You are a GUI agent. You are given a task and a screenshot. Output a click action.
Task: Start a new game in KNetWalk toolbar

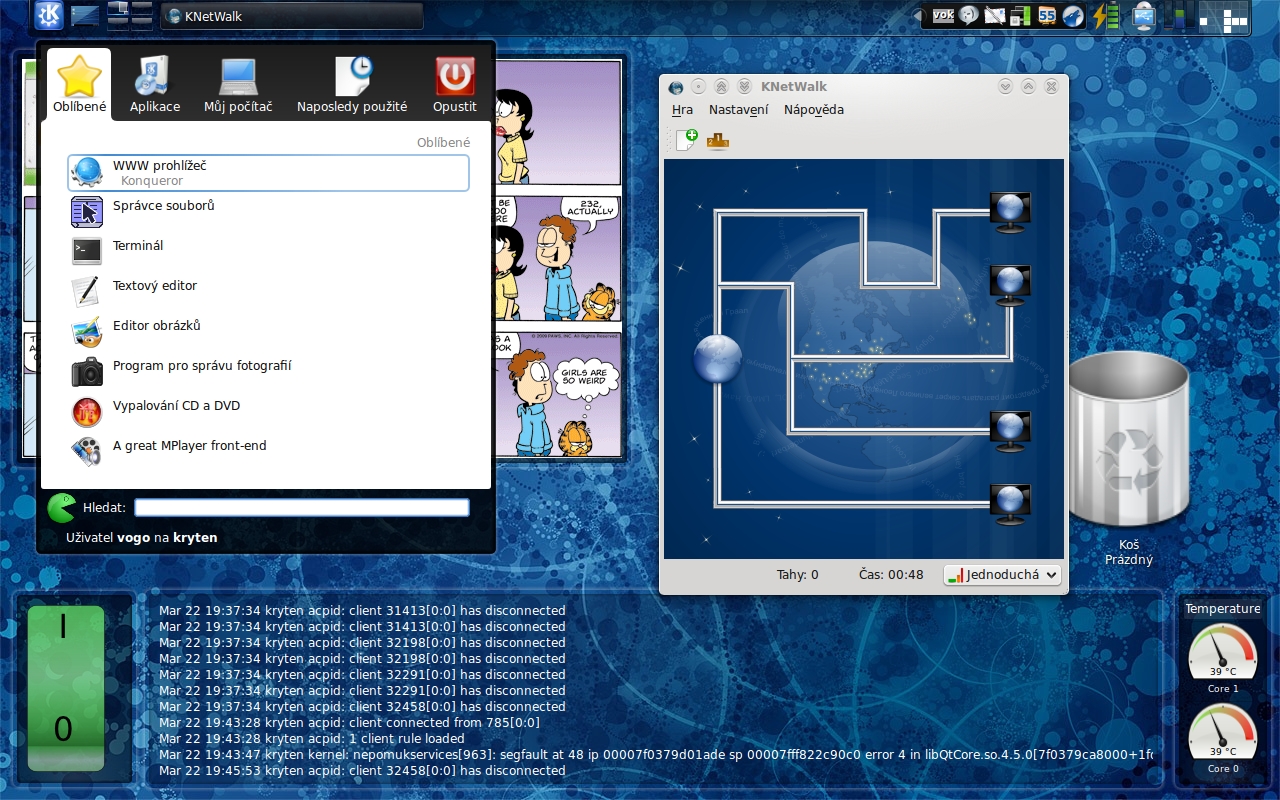click(686, 140)
